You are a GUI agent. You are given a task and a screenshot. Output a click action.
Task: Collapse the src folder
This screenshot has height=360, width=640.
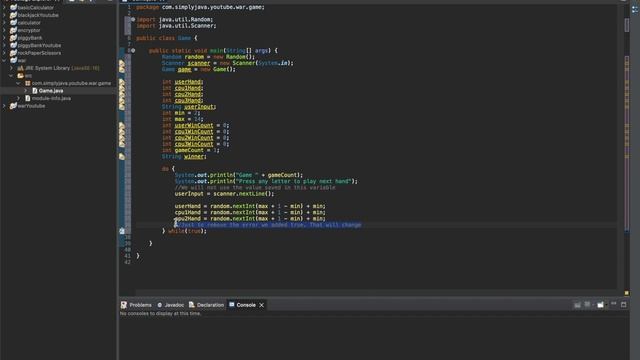pyautogui.click(x=11, y=76)
